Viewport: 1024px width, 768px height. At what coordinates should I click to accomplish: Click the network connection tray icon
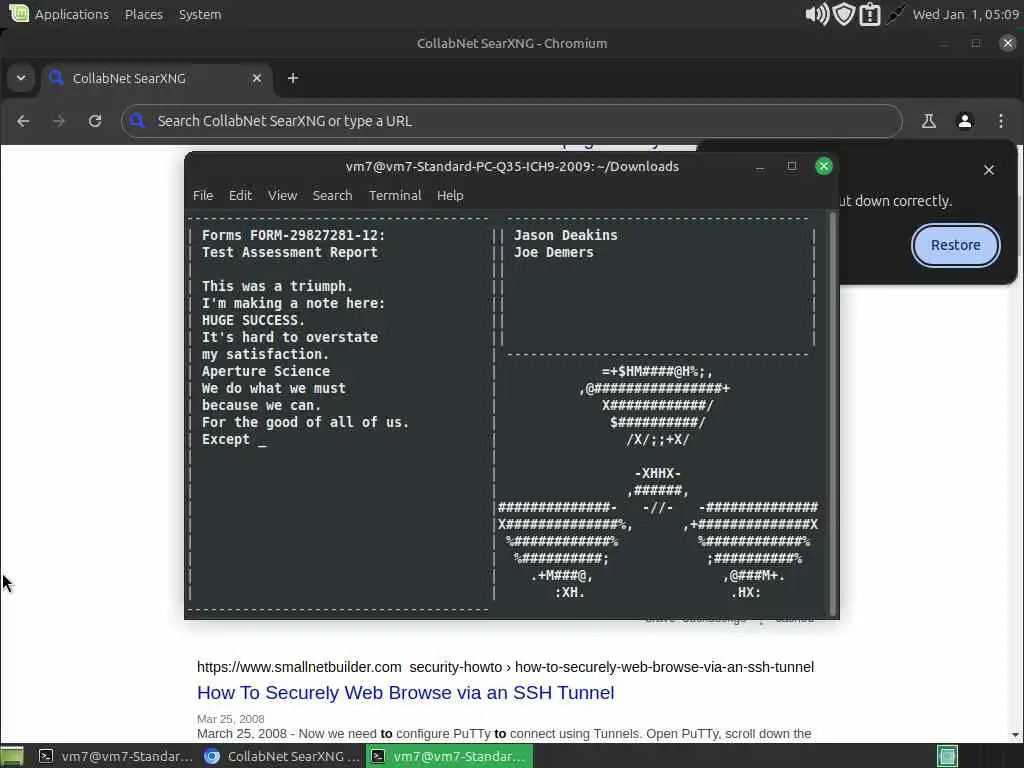coord(895,14)
